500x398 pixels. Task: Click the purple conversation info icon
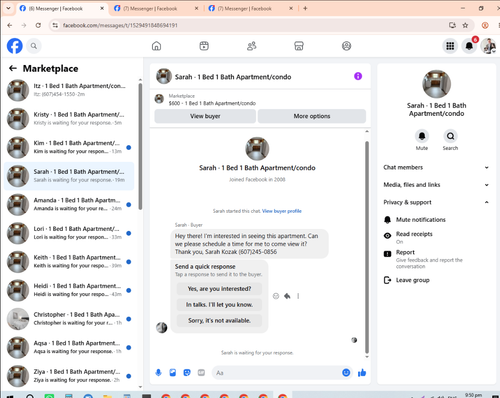point(358,76)
